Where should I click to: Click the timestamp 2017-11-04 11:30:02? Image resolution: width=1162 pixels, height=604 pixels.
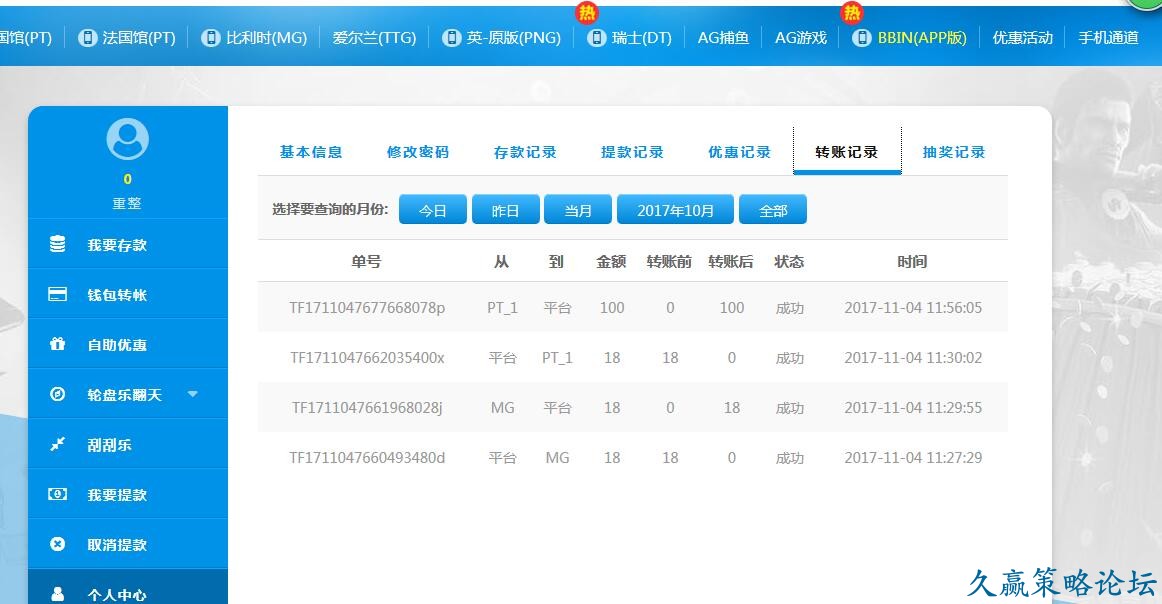[x=913, y=357]
